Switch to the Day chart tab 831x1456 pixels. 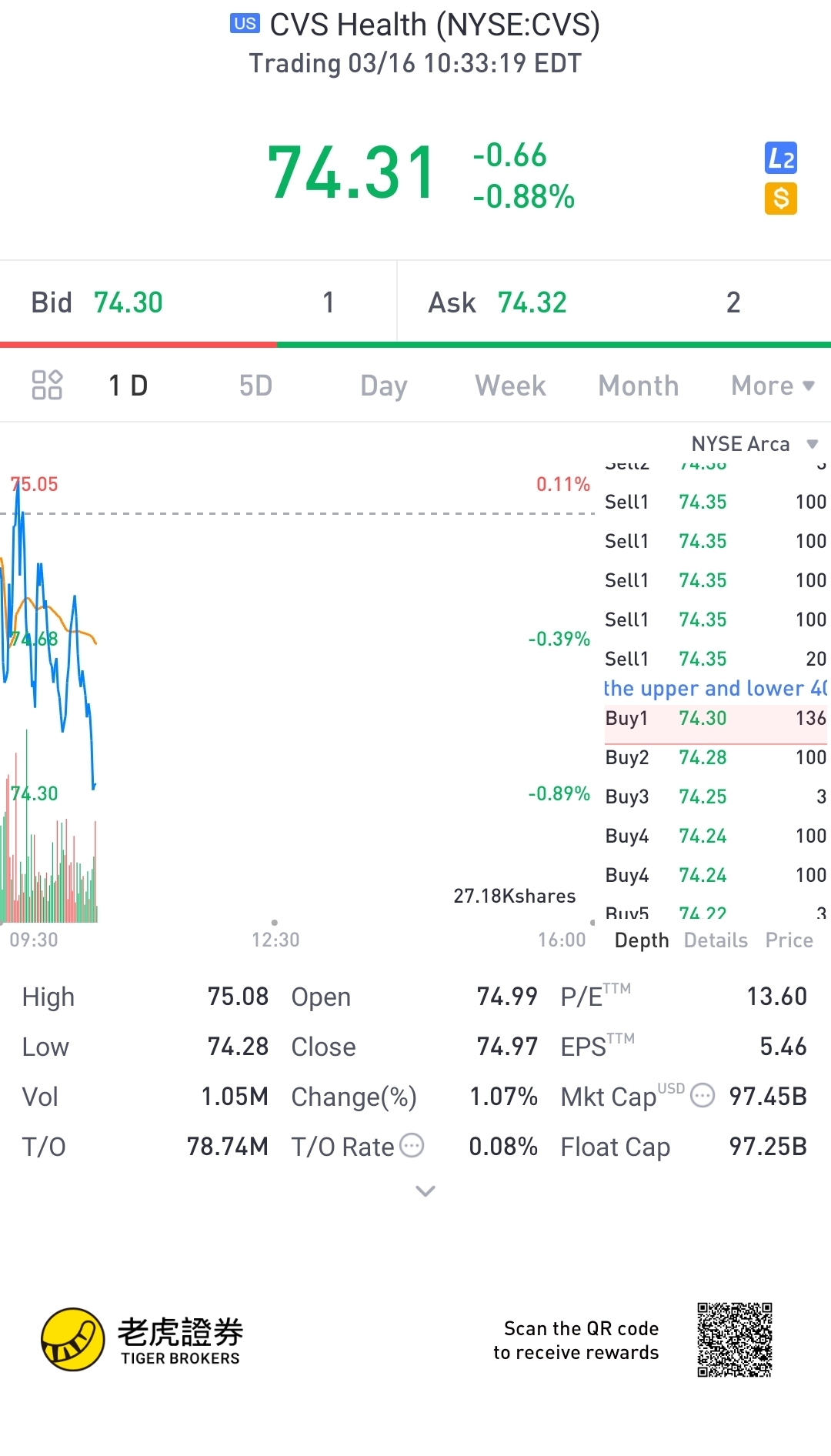tap(383, 386)
